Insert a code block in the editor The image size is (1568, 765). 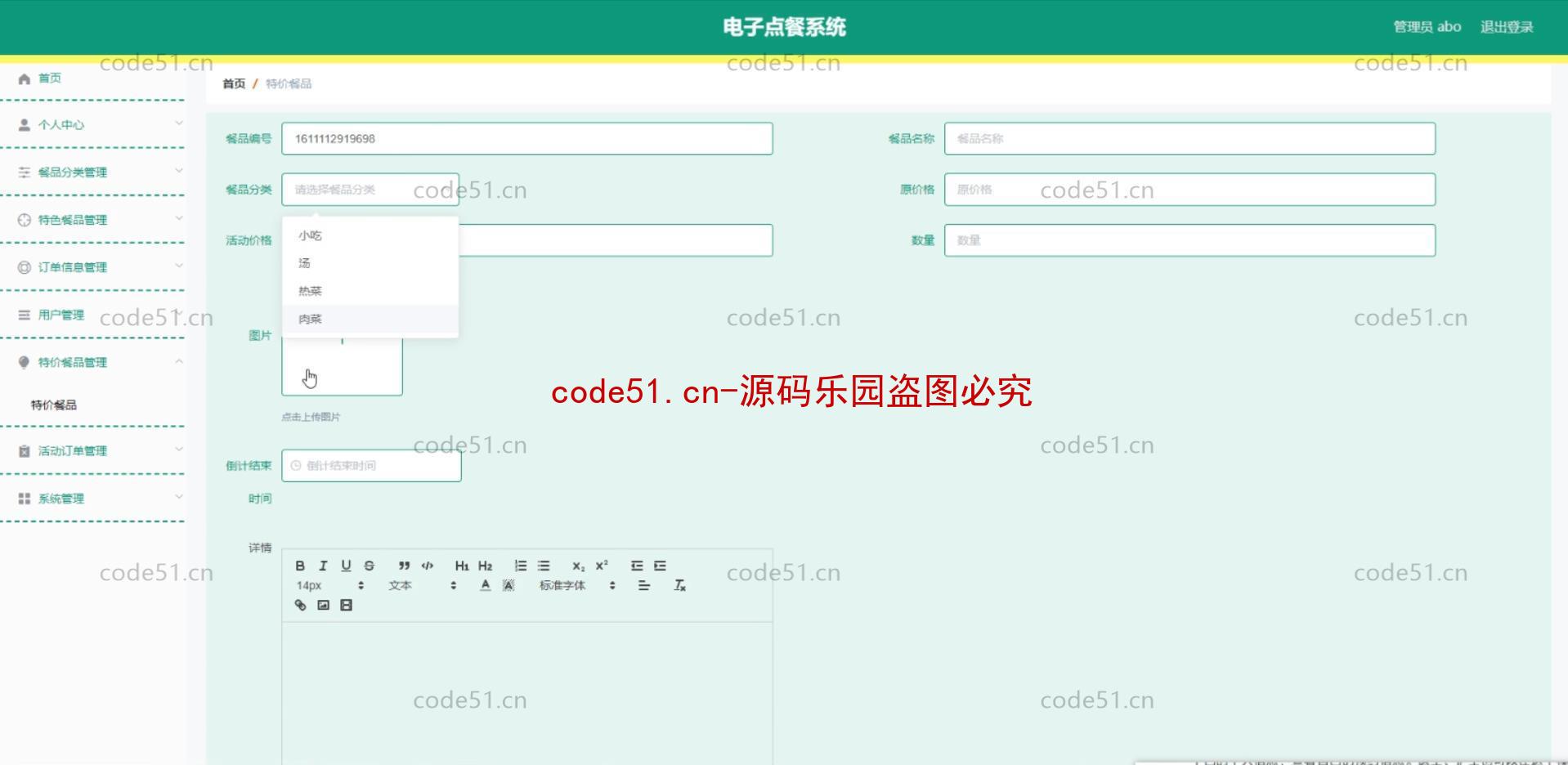click(427, 566)
